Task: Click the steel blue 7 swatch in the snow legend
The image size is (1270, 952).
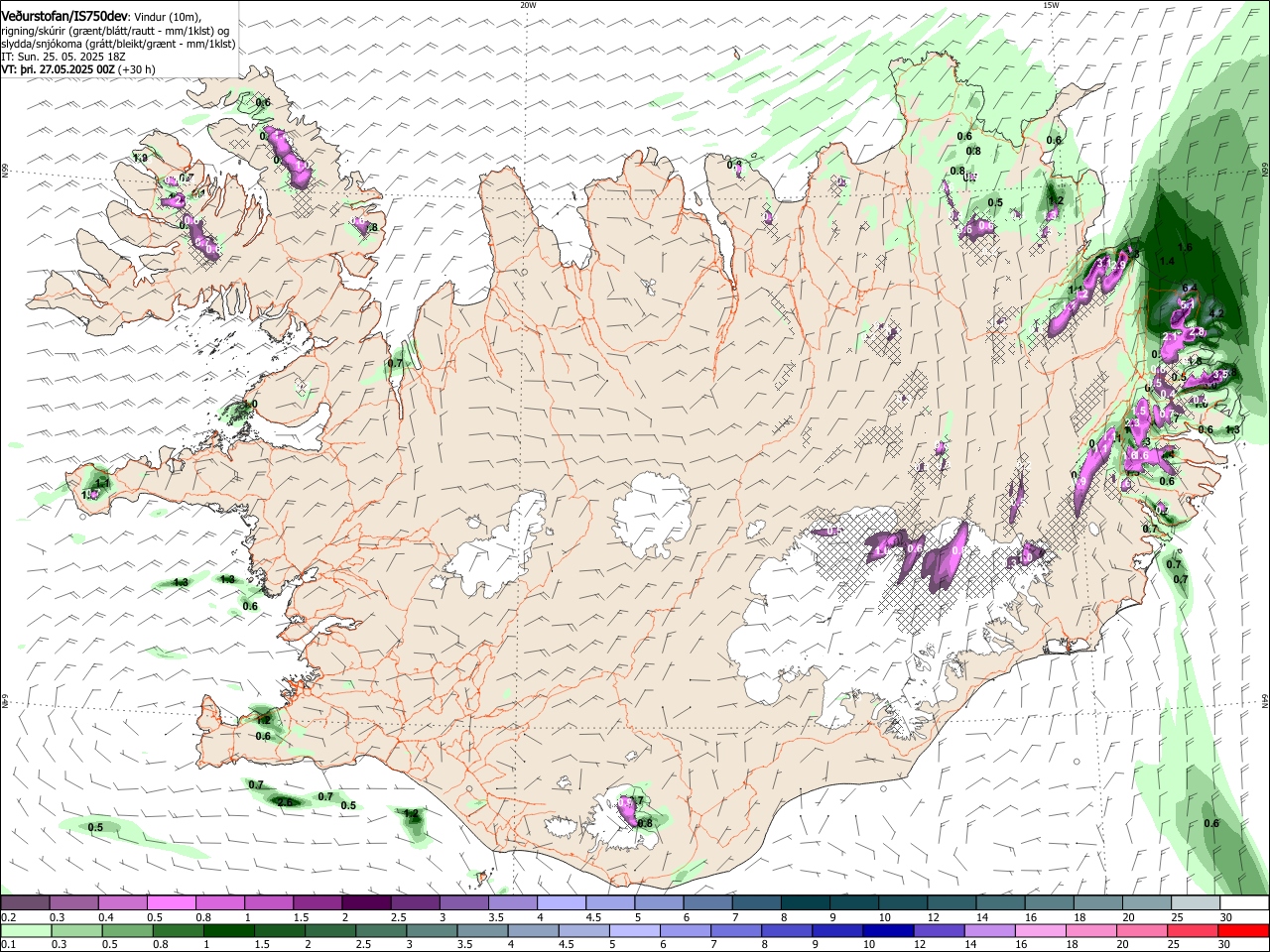Action: [x=757, y=902]
